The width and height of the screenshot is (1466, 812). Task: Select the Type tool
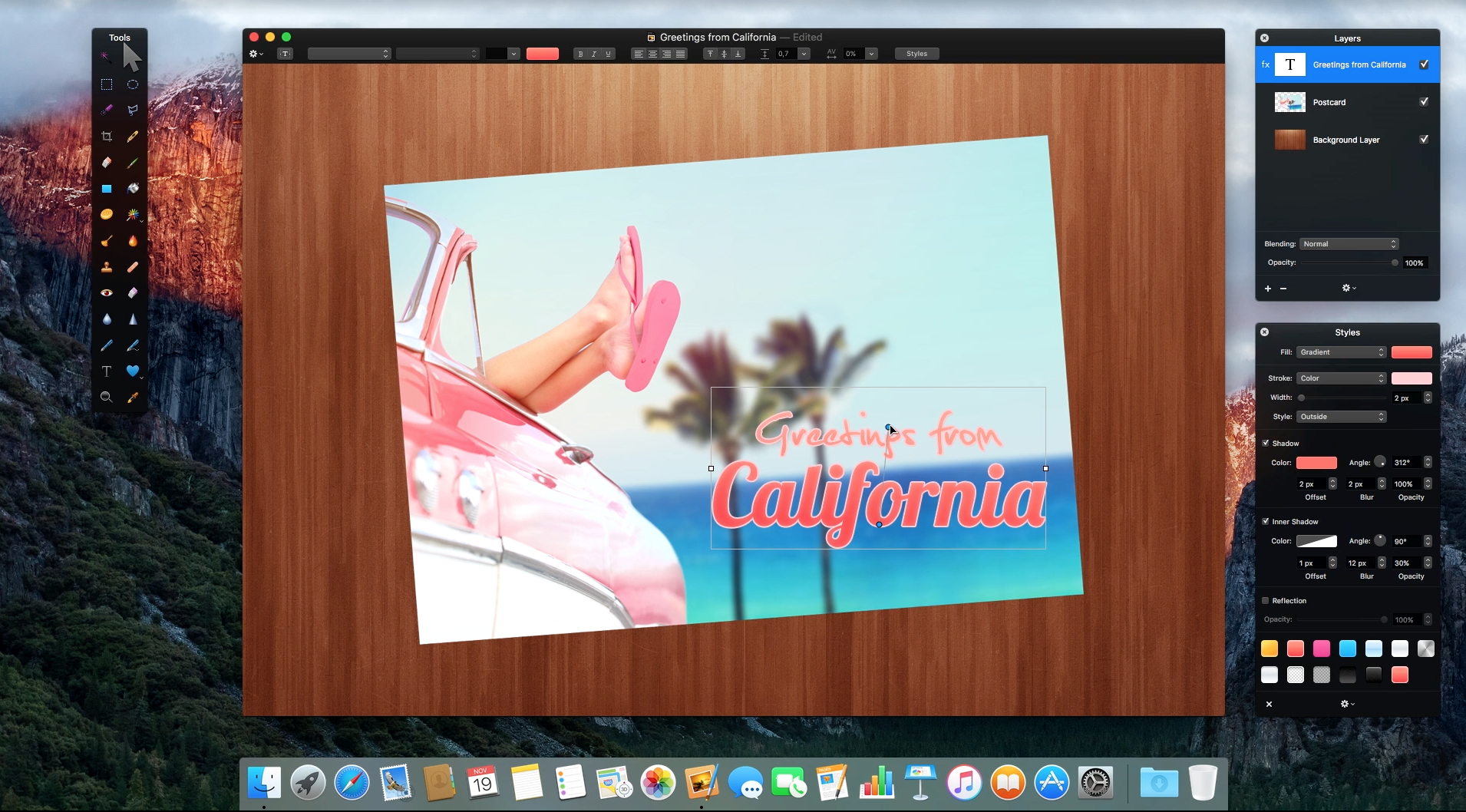click(x=107, y=371)
